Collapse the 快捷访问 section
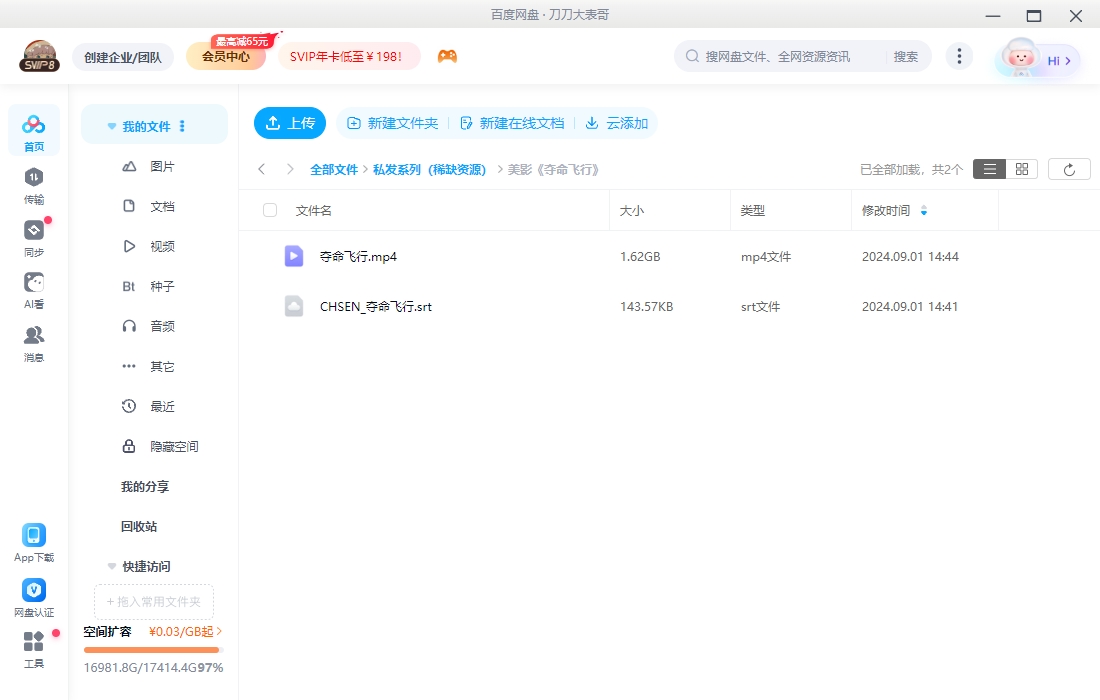The height and width of the screenshot is (700, 1100). click(x=111, y=566)
